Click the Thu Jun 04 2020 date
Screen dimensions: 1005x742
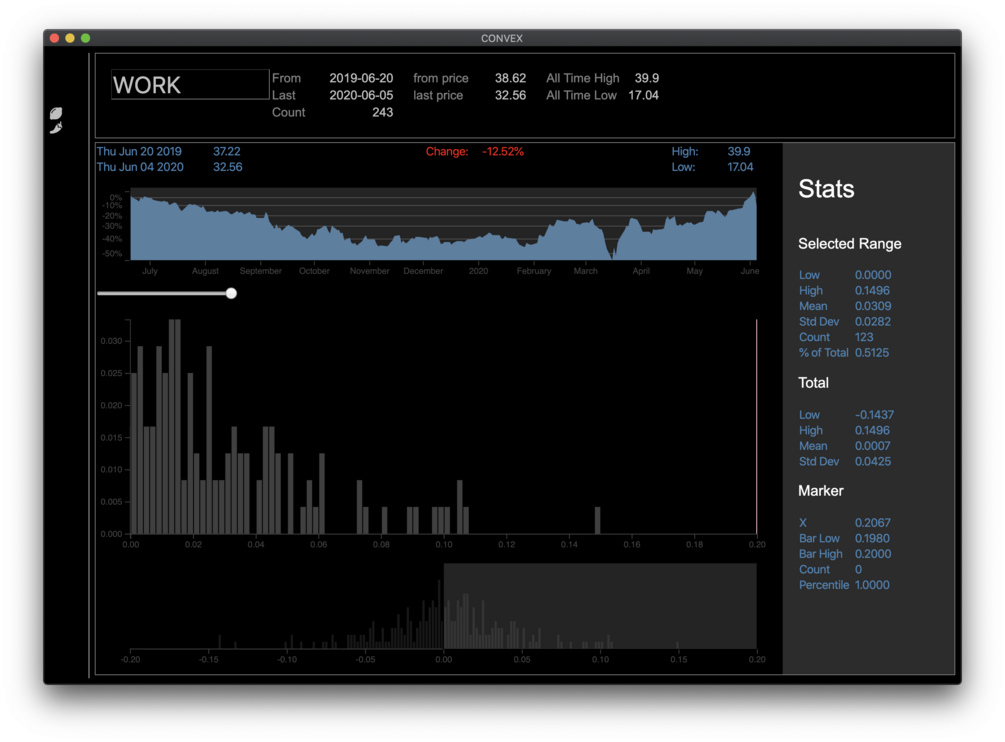click(x=140, y=167)
